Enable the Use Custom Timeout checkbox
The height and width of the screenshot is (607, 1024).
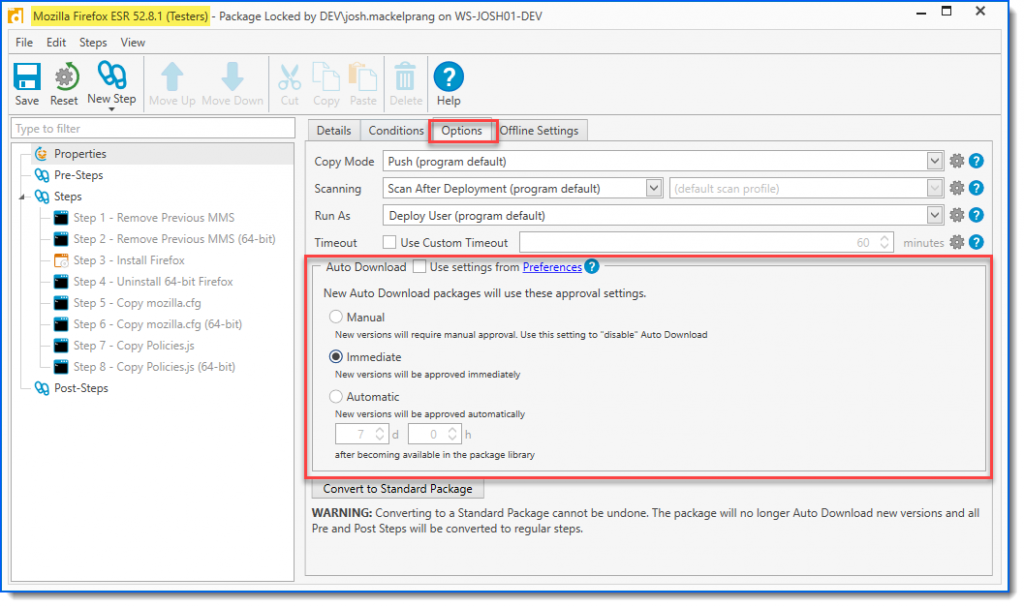[389, 242]
